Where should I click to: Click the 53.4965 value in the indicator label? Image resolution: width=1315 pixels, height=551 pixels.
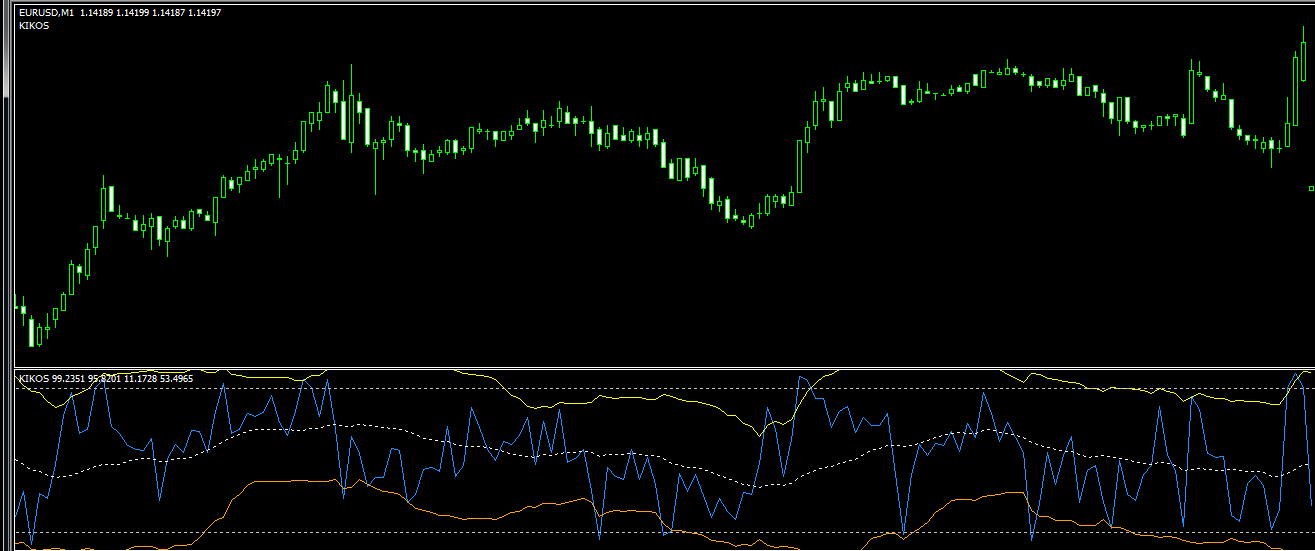pos(174,379)
